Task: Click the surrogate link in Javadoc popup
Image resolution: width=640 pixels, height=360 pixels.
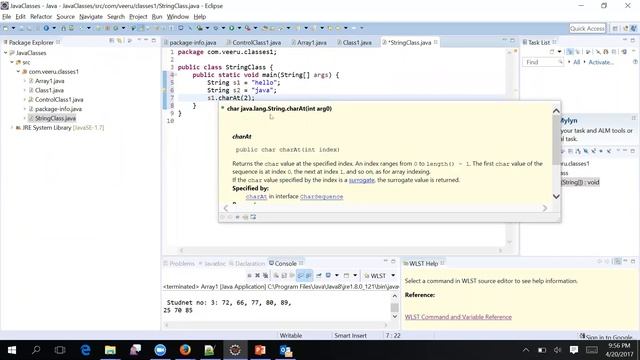Action: click(361, 180)
